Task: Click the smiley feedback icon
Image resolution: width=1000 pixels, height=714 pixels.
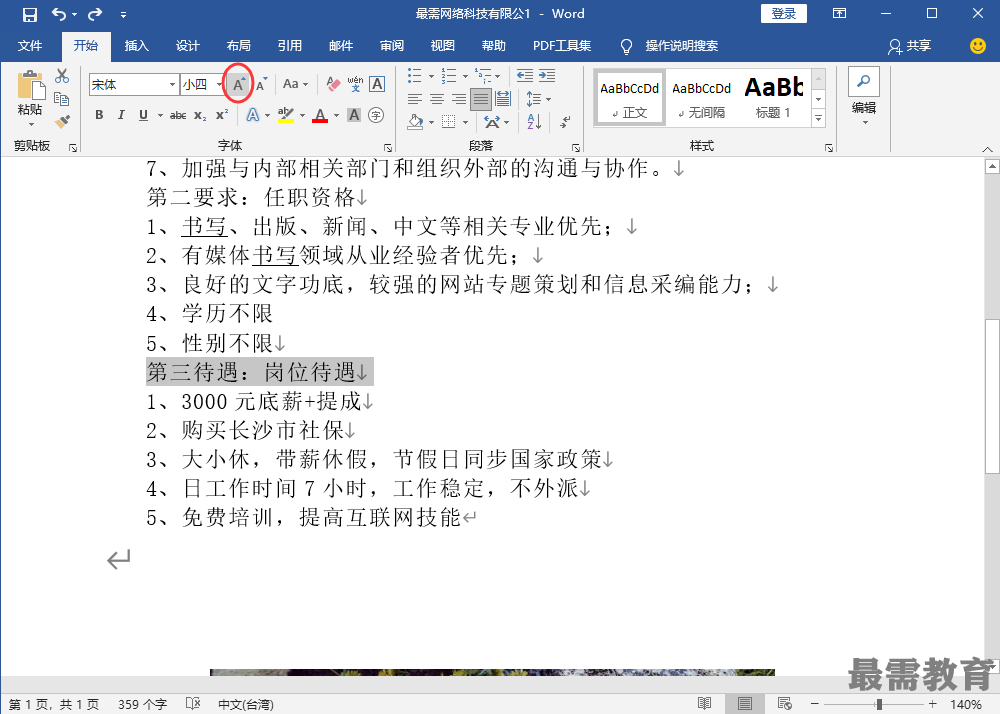Action: coord(978,46)
